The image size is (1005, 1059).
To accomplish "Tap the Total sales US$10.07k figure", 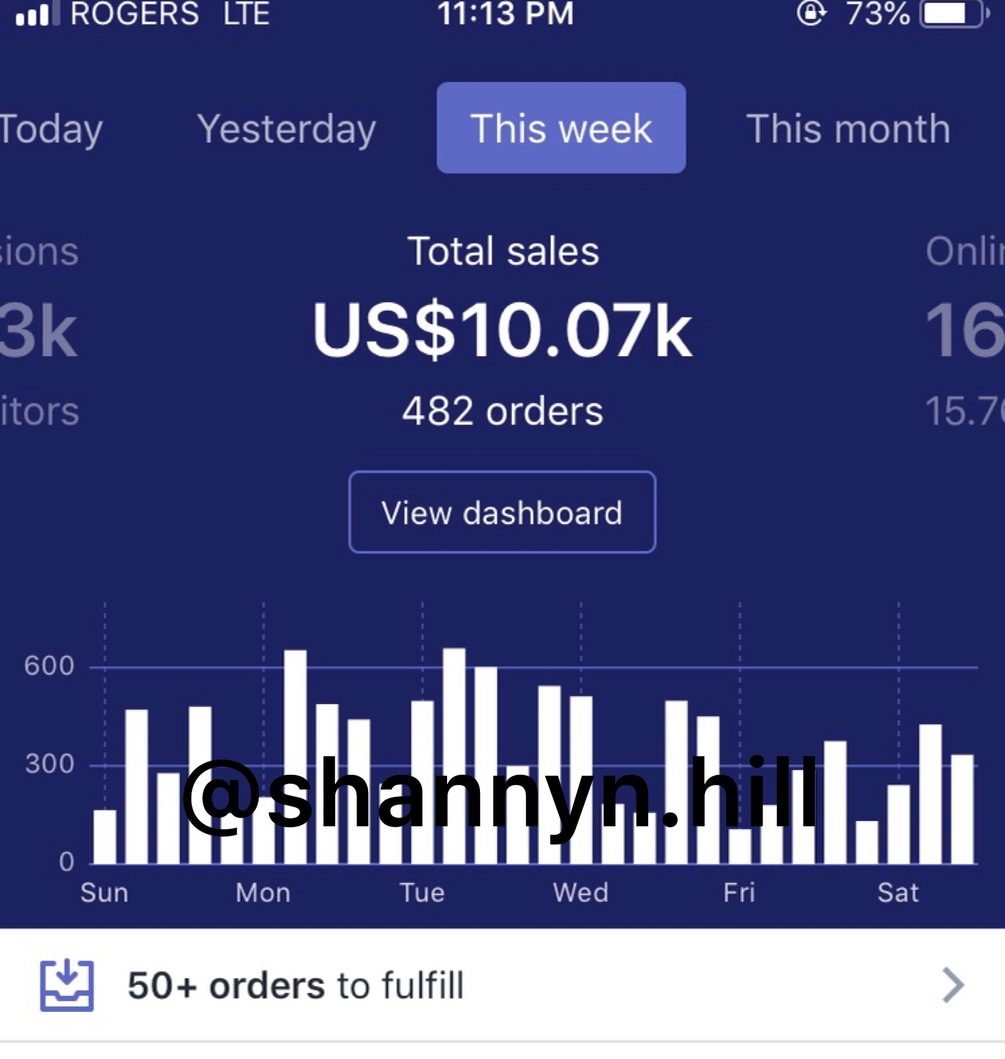I will pos(502,330).
